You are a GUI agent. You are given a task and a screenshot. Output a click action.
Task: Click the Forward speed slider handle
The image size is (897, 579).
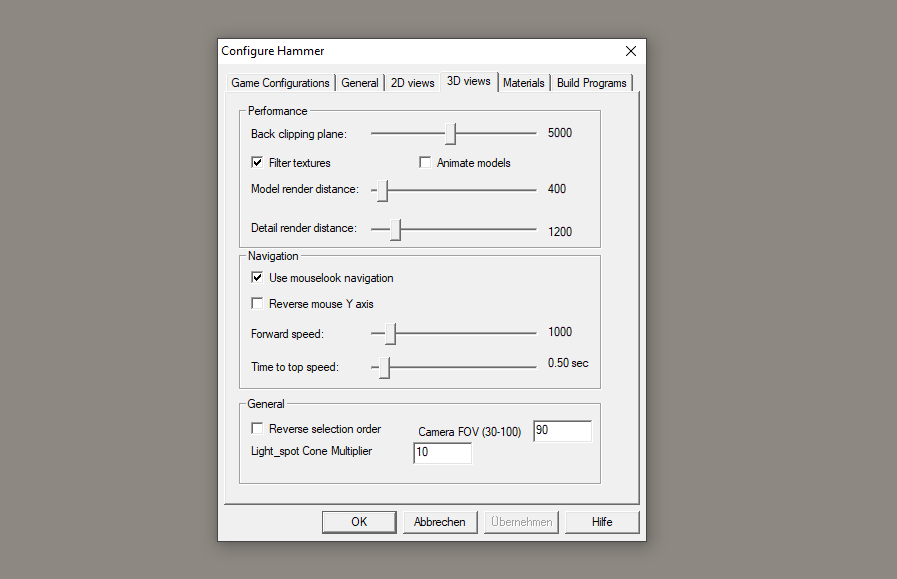click(390, 334)
